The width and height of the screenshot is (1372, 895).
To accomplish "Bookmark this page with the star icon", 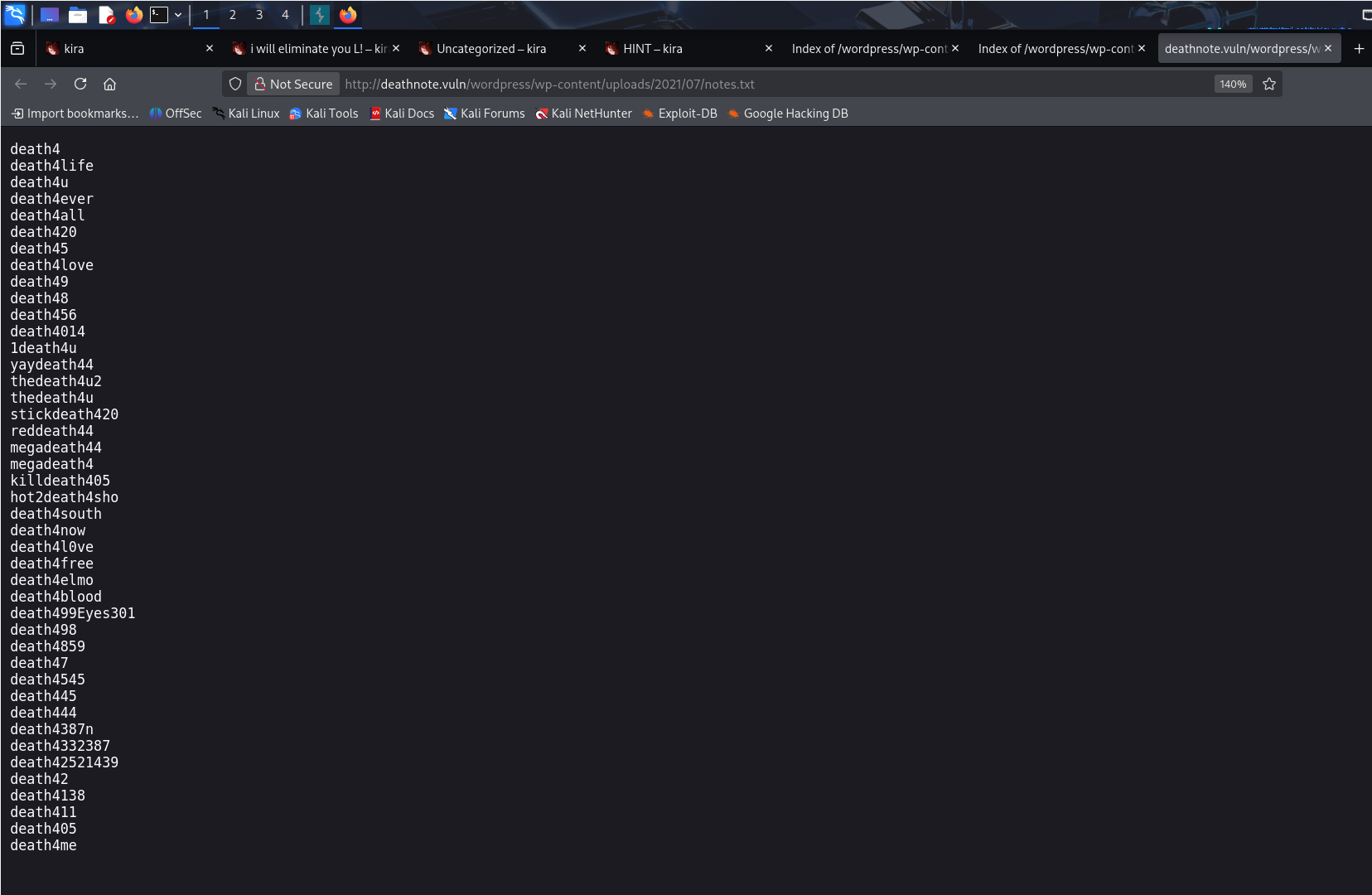I will pyautogui.click(x=1269, y=84).
